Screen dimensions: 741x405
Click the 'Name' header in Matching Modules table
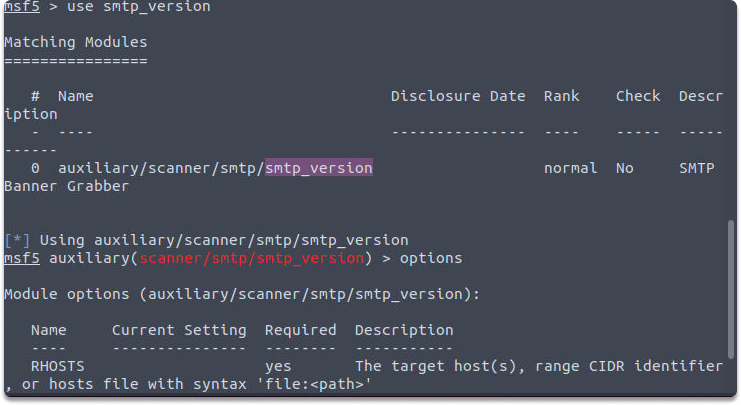(76, 96)
